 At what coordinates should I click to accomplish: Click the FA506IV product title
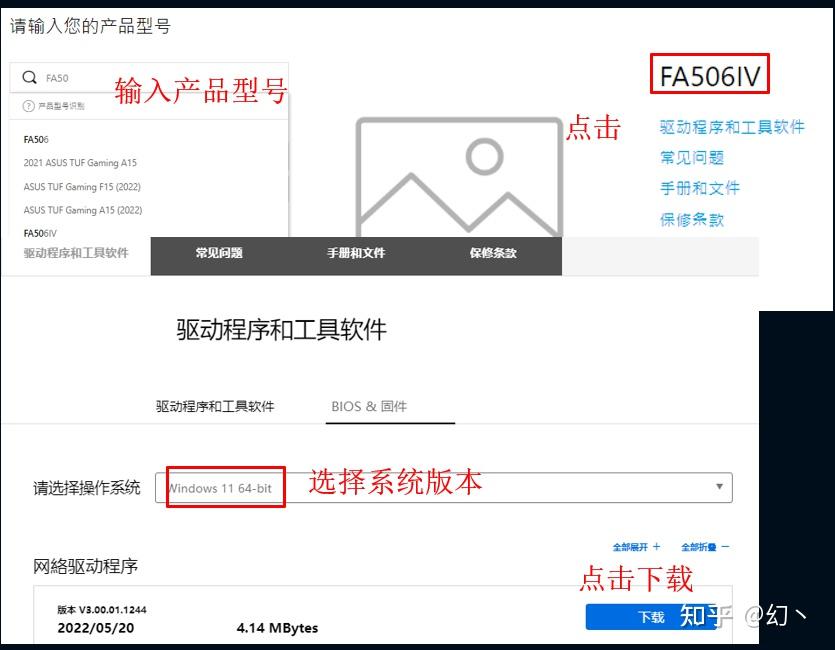[710, 75]
